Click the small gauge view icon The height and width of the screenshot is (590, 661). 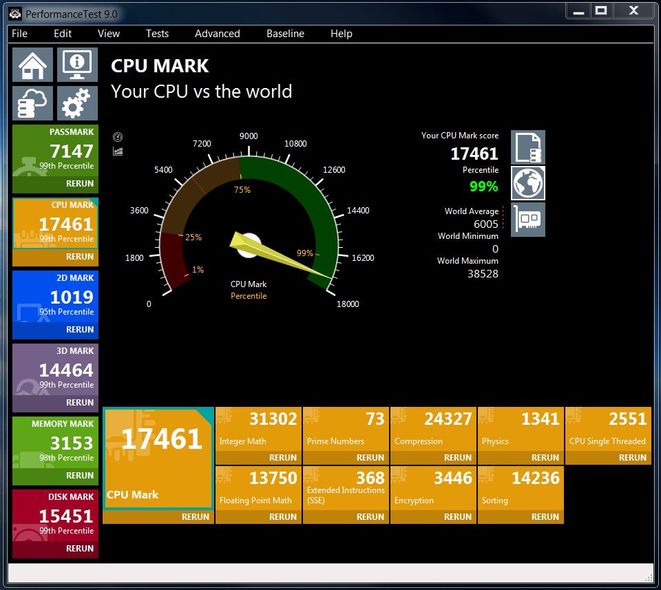pyautogui.click(x=118, y=137)
